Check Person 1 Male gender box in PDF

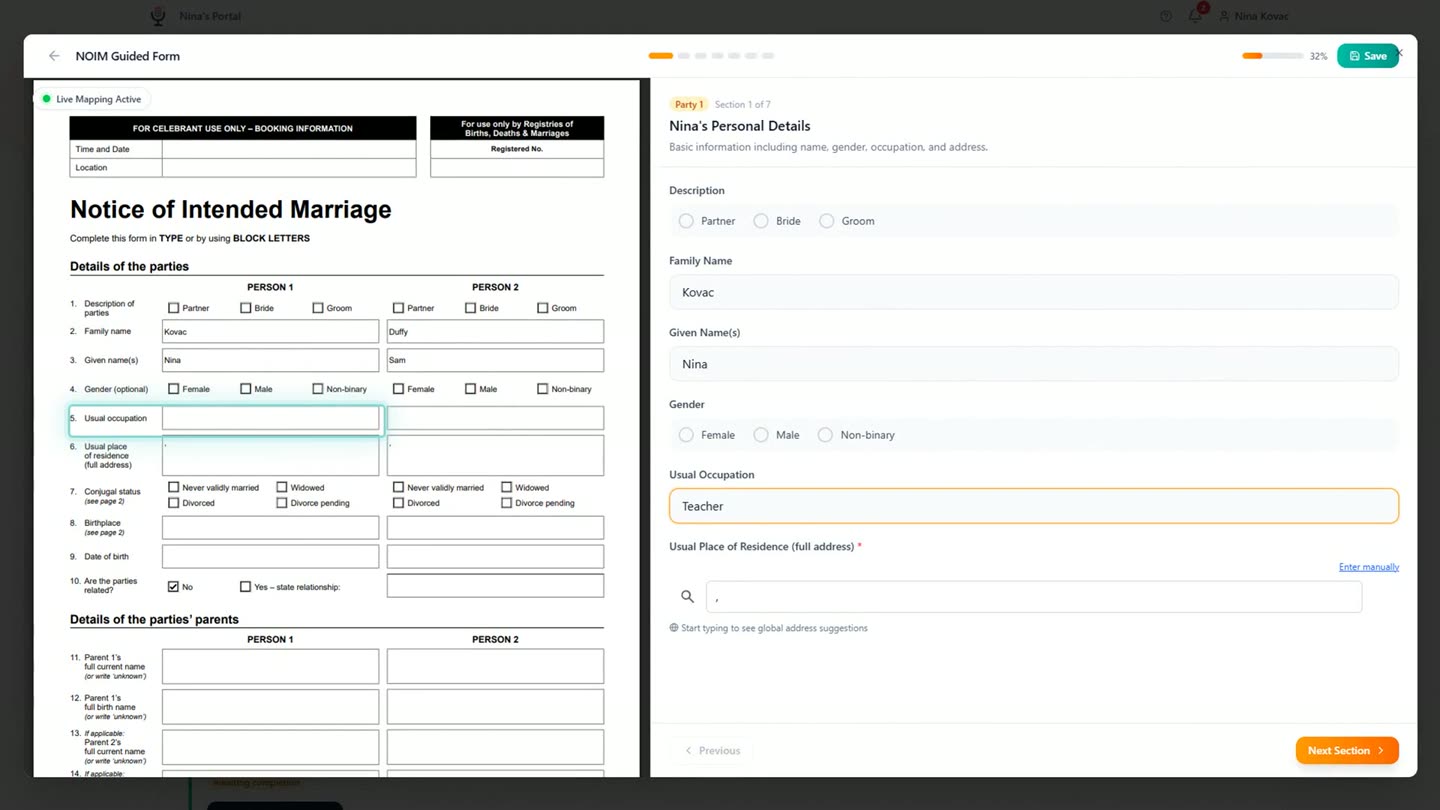click(246, 389)
